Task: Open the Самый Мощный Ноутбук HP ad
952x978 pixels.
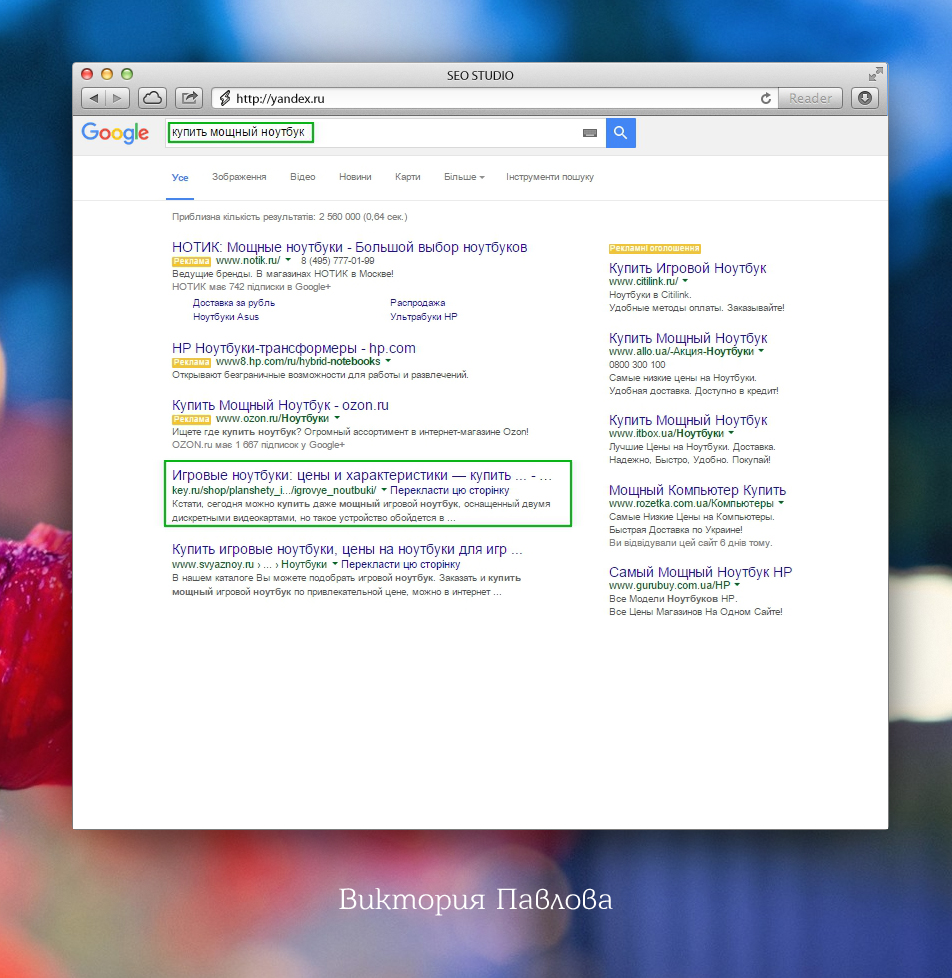Action: coord(701,572)
